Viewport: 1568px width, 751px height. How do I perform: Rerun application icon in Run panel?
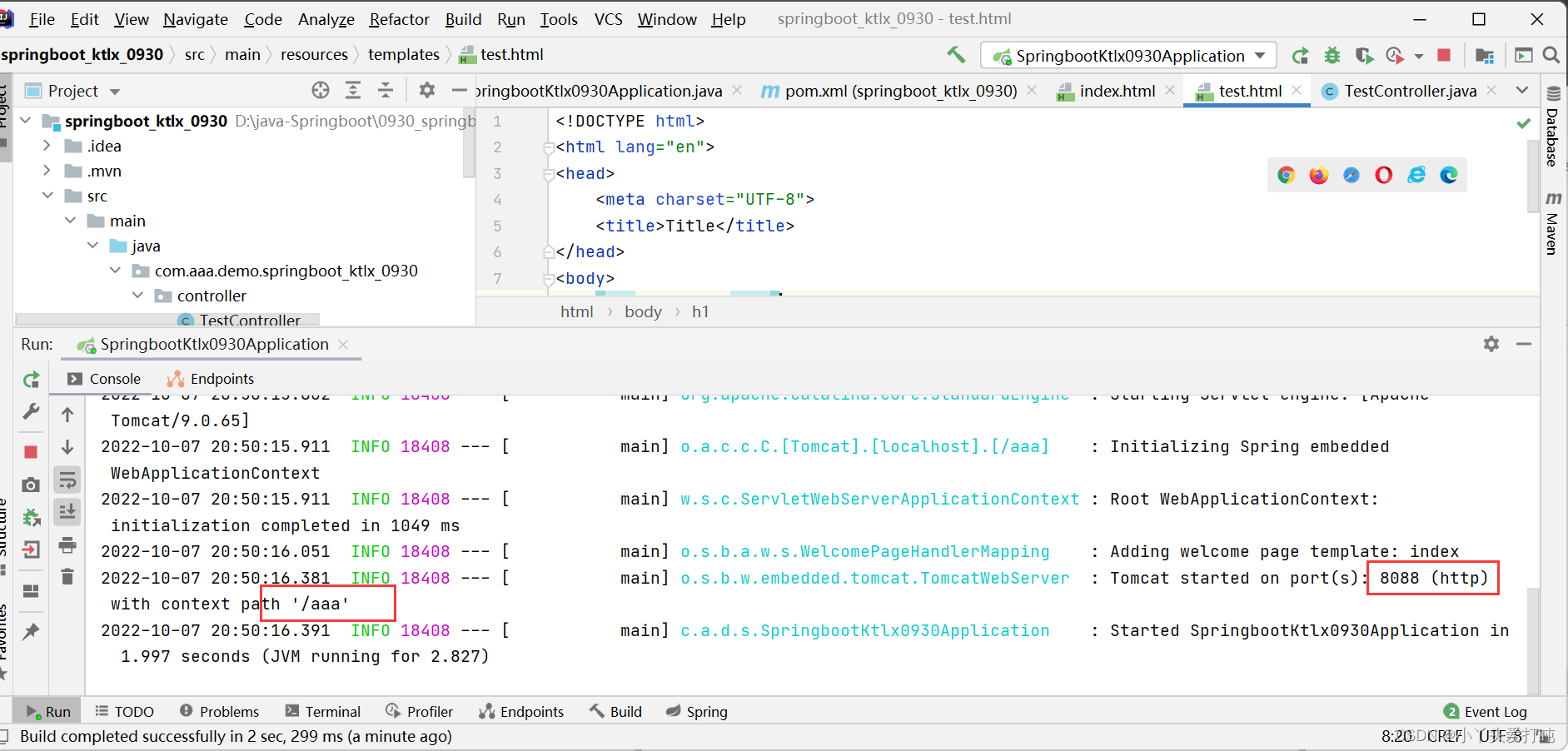pyautogui.click(x=31, y=380)
